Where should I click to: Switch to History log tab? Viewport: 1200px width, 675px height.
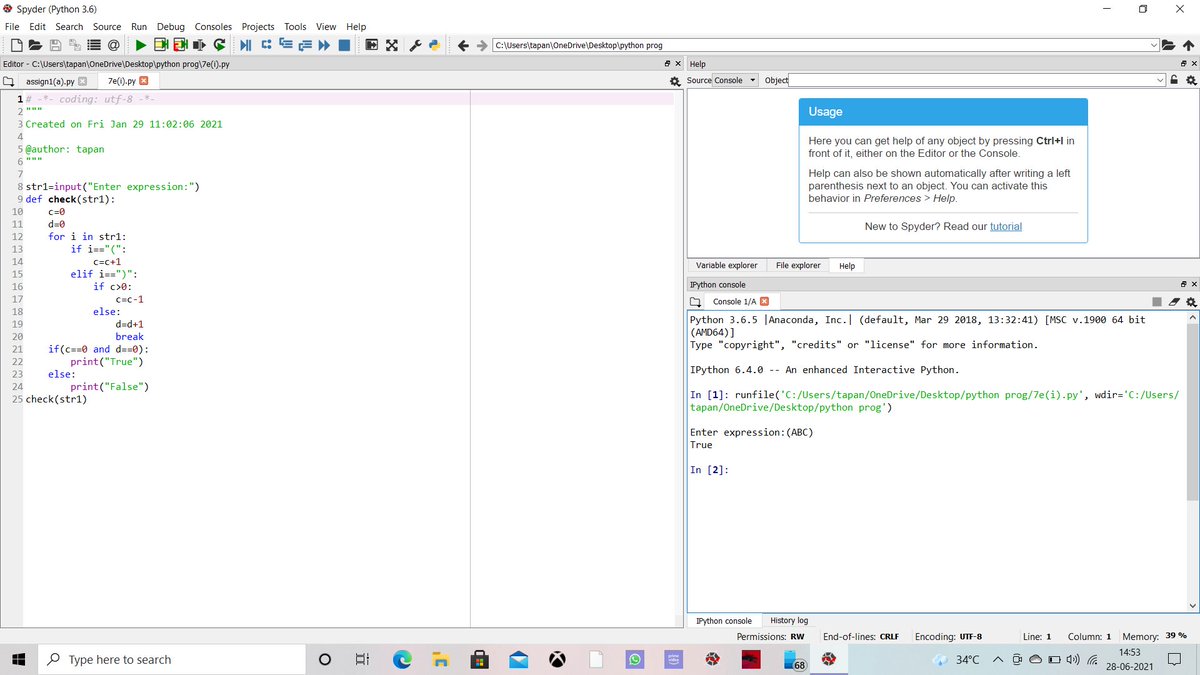click(789, 621)
